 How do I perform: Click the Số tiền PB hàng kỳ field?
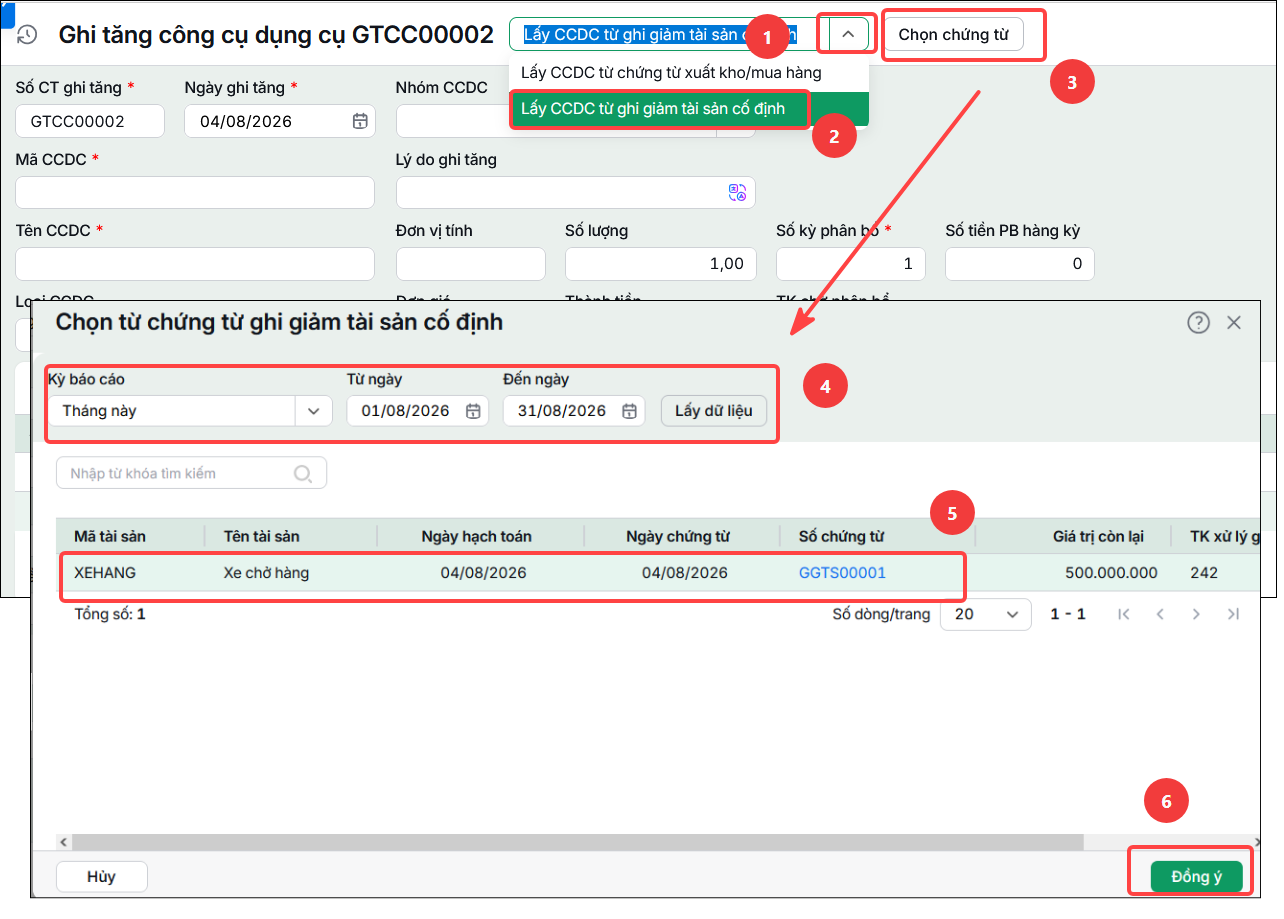tap(1020, 264)
